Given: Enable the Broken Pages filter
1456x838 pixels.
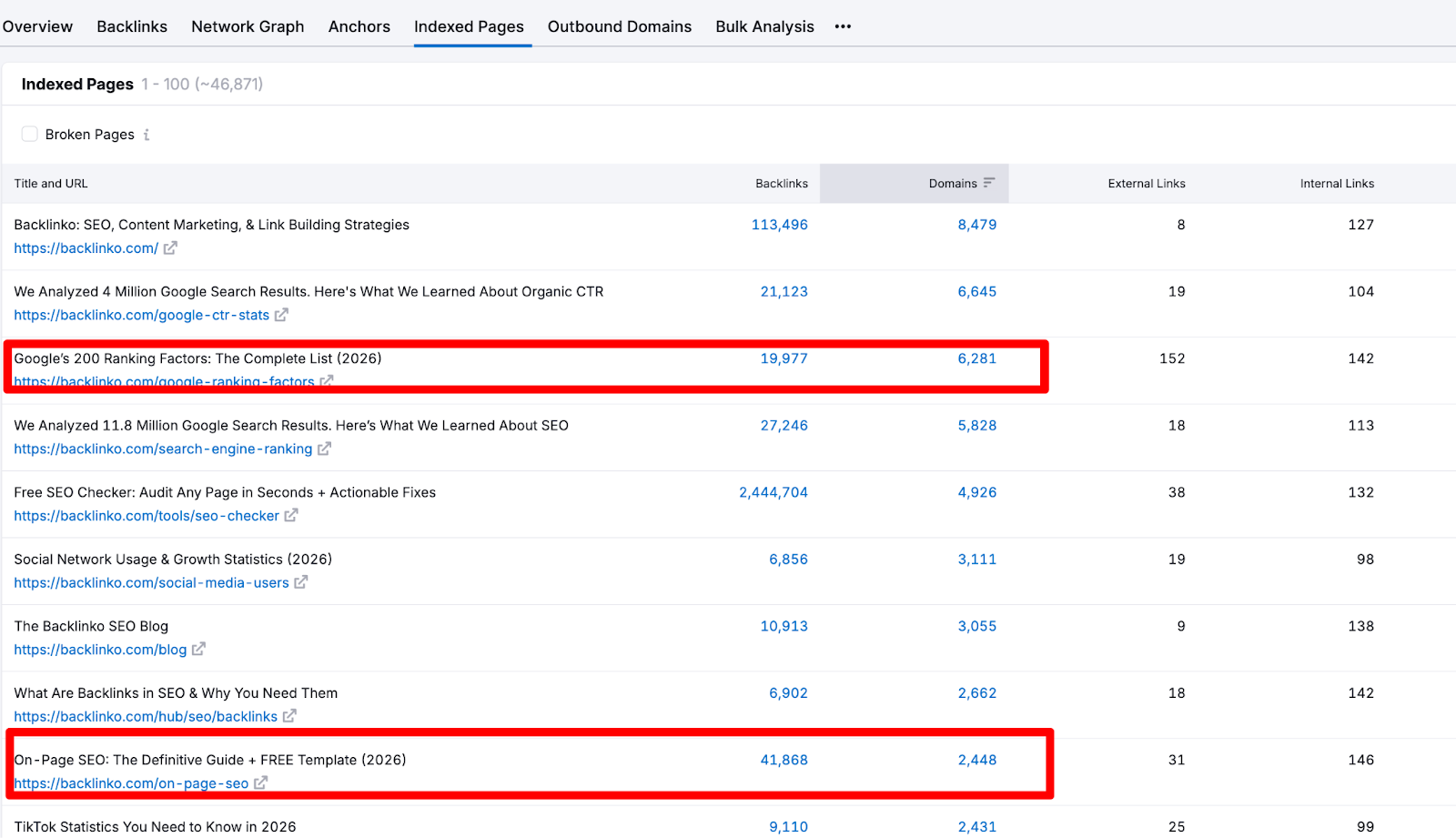Looking at the screenshot, I should pos(29,134).
